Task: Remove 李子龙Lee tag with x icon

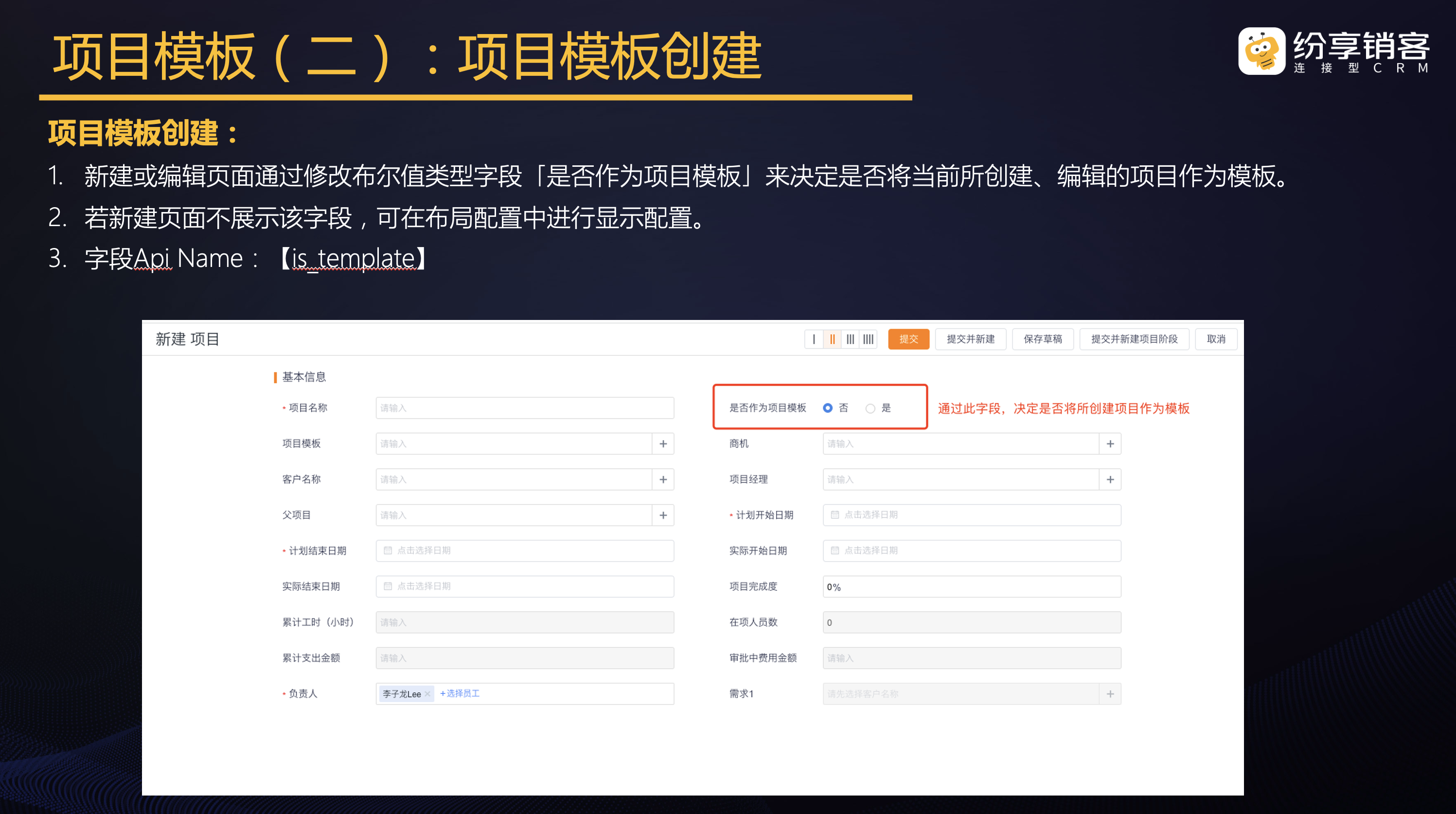Action: point(428,694)
